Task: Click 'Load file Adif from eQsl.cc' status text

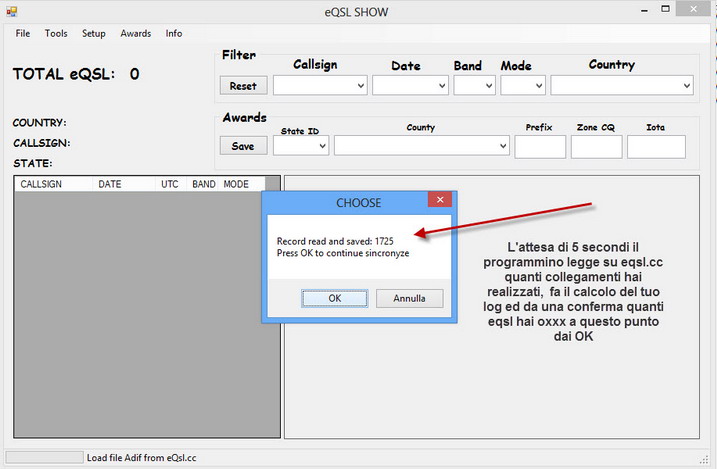Action: point(141,458)
